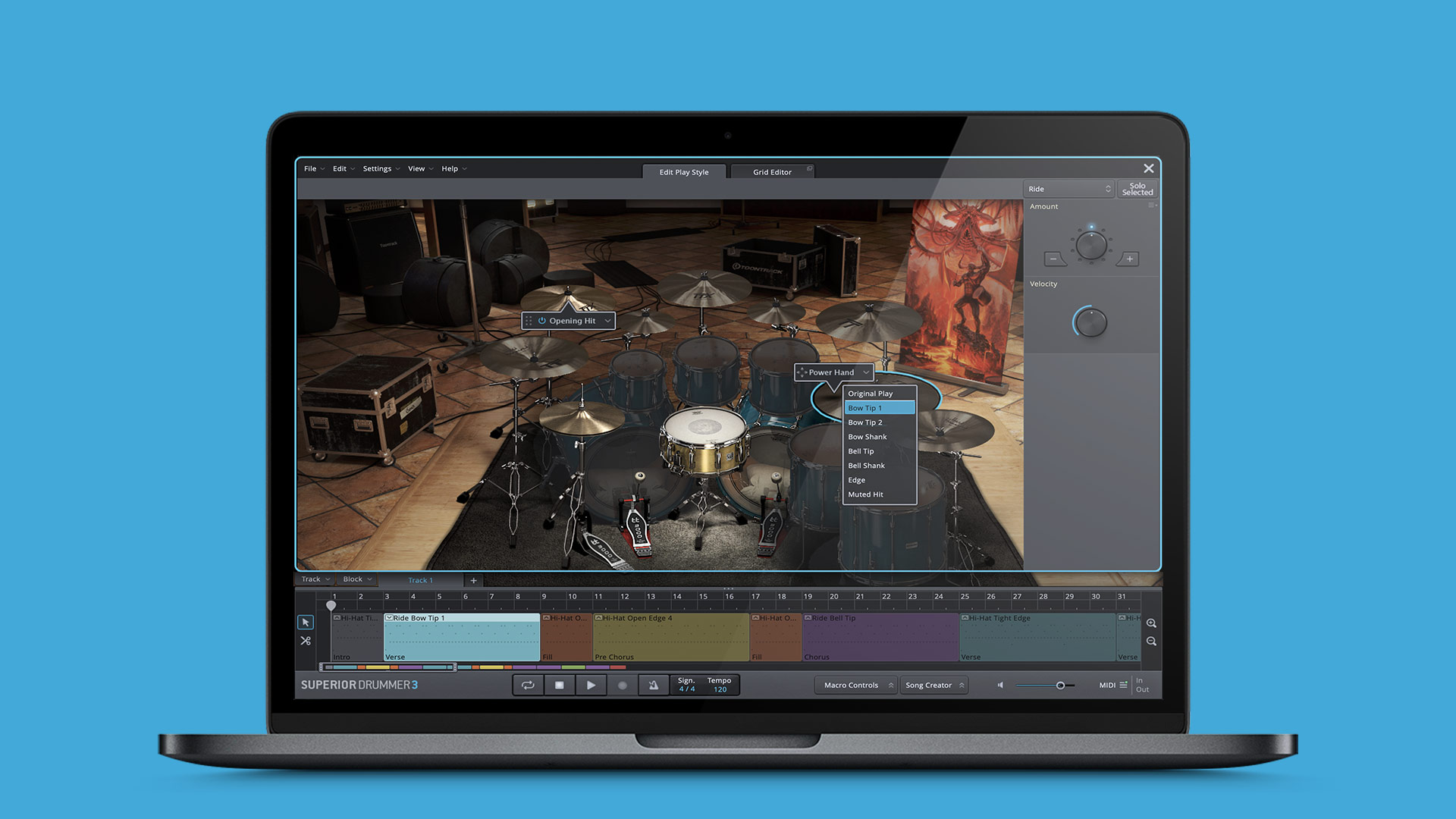Choose Bell Shank articulation
The width and height of the screenshot is (1456, 819).
click(880, 466)
